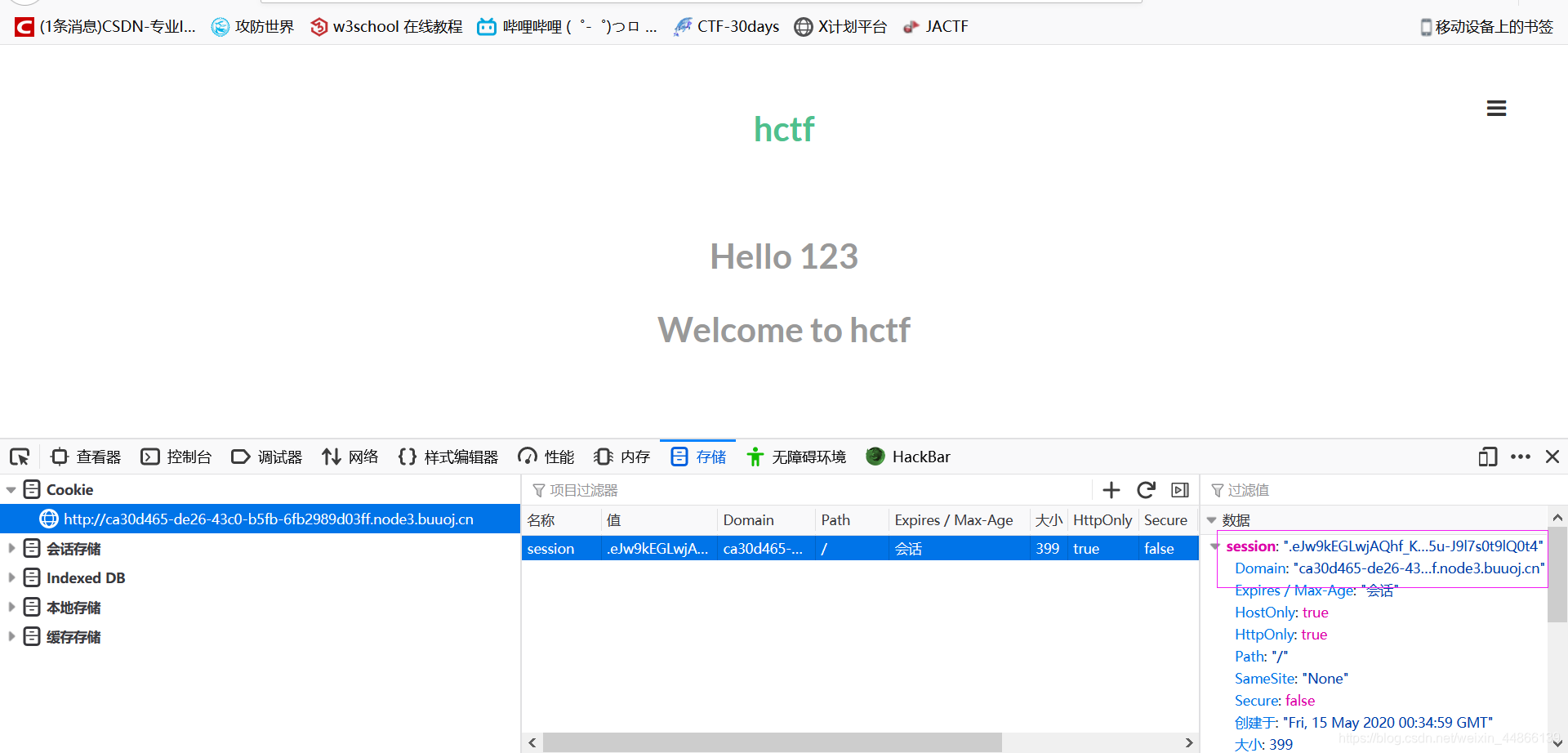Open the CSDN bookmark
This screenshot has width=1568, height=753.
pos(105,27)
